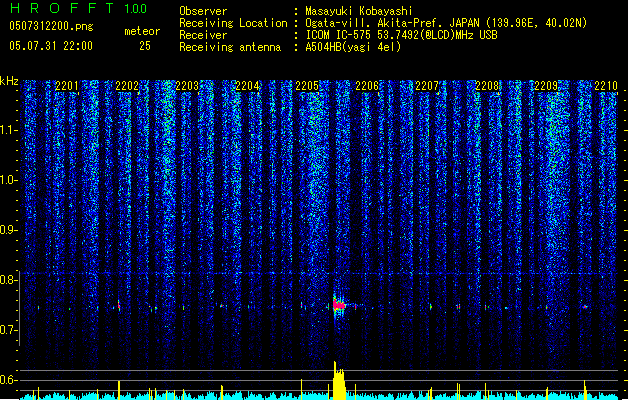Viewport: 629px width, 400px height.
Task: Click the 2206 time marker
Action: [367, 86]
